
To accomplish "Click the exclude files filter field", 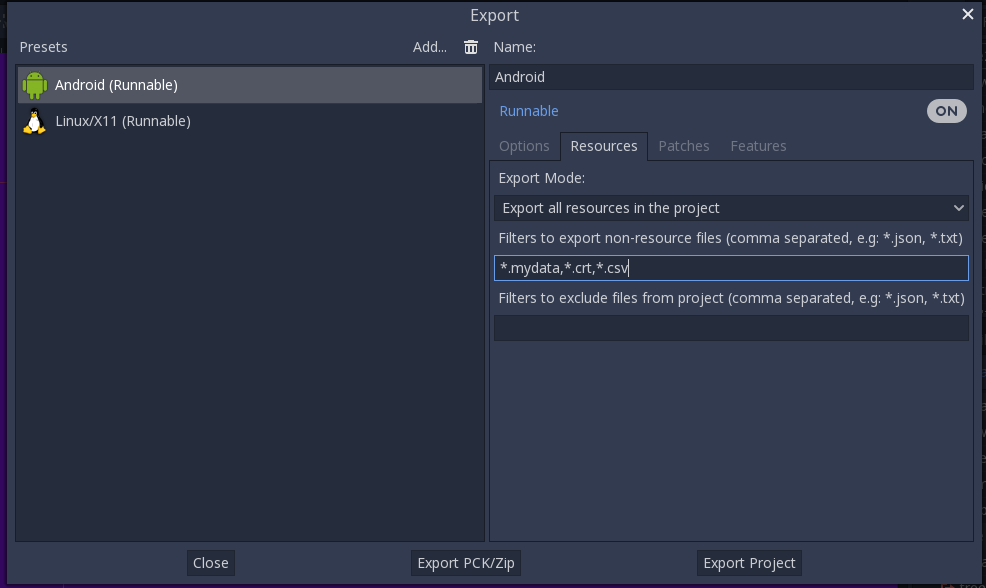I will pos(731,328).
